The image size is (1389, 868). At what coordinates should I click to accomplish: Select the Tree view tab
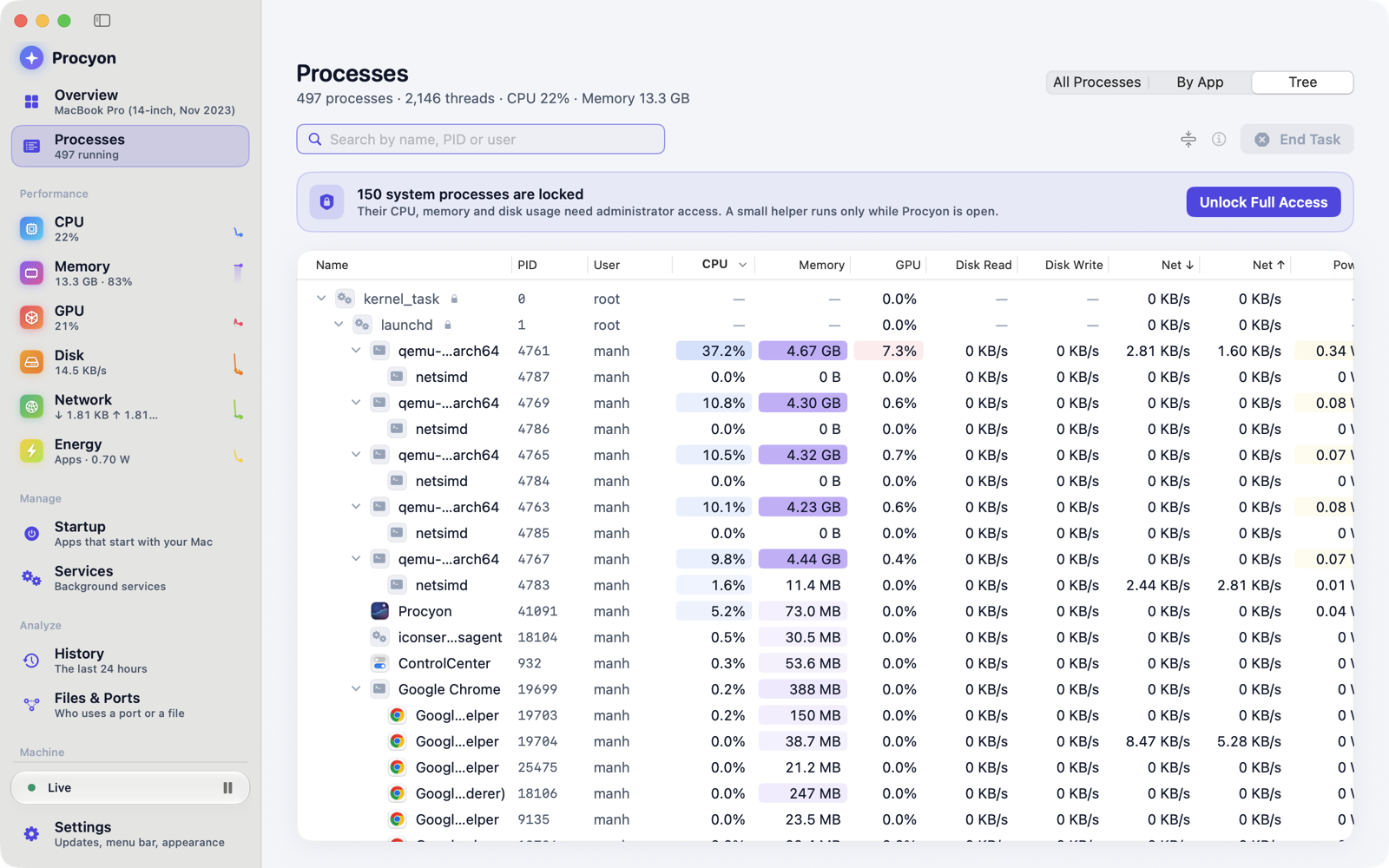click(x=1302, y=82)
